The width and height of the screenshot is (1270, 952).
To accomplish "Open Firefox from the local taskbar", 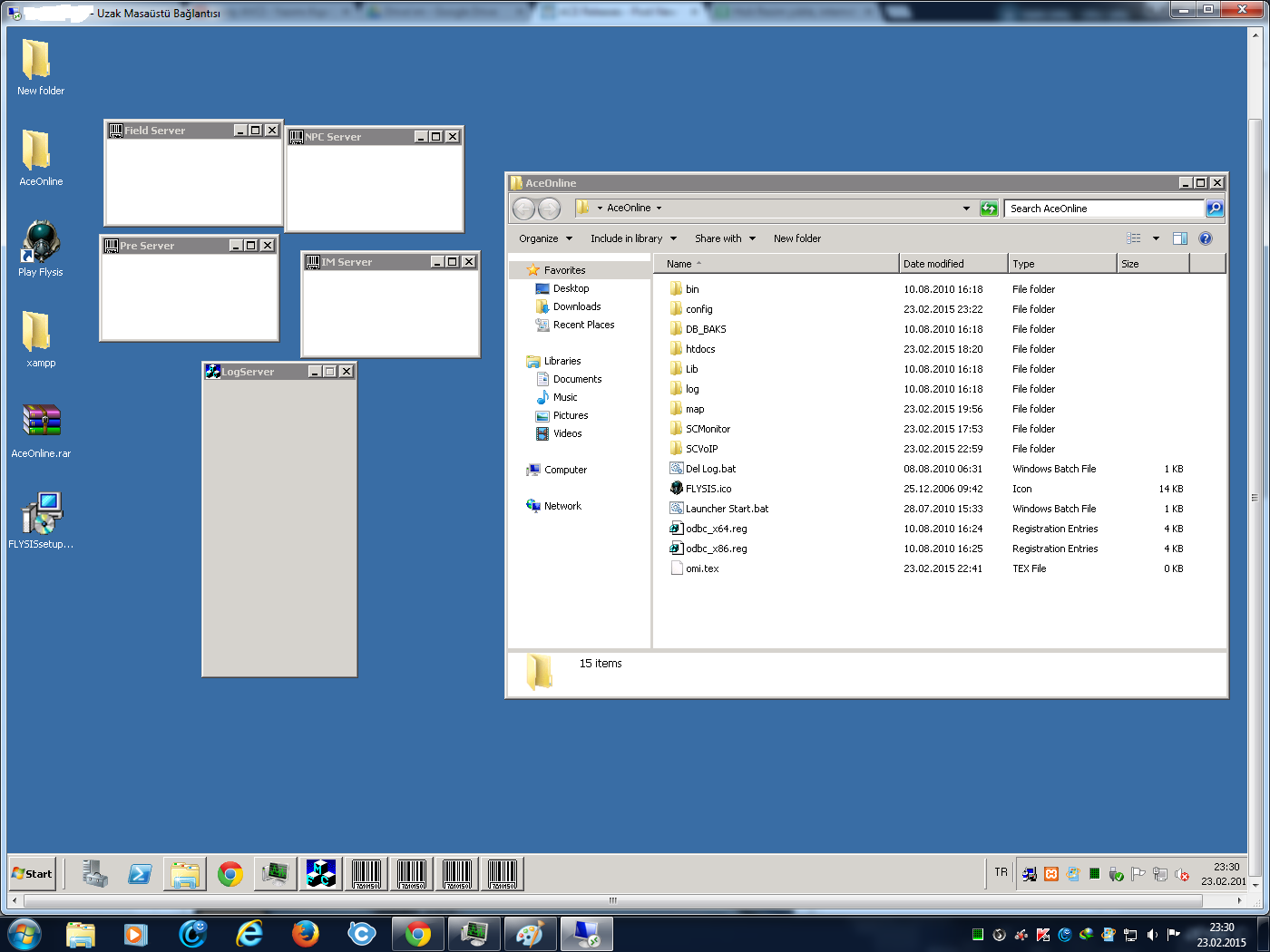I will coord(306,934).
